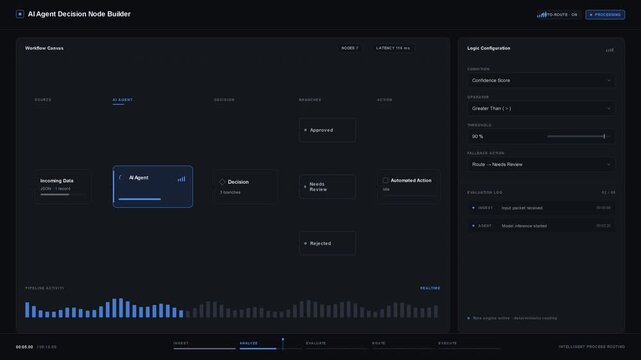The height and width of the screenshot is (360, 641).
Task: Click the signal bars icon beside Auto-Route
Action: (541, 15)
